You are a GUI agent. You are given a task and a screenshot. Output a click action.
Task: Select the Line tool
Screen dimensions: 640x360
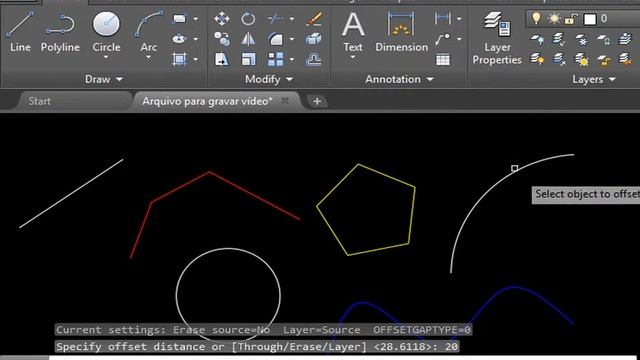coord(20,32)
